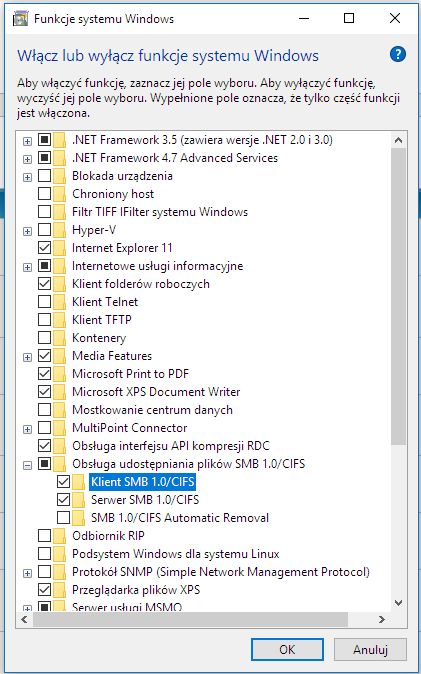Click the vertical scrollbar thumb
Image resolution: width=421 pixels, height=674 pixels.
pyautogui.click(x=398, y=297)
